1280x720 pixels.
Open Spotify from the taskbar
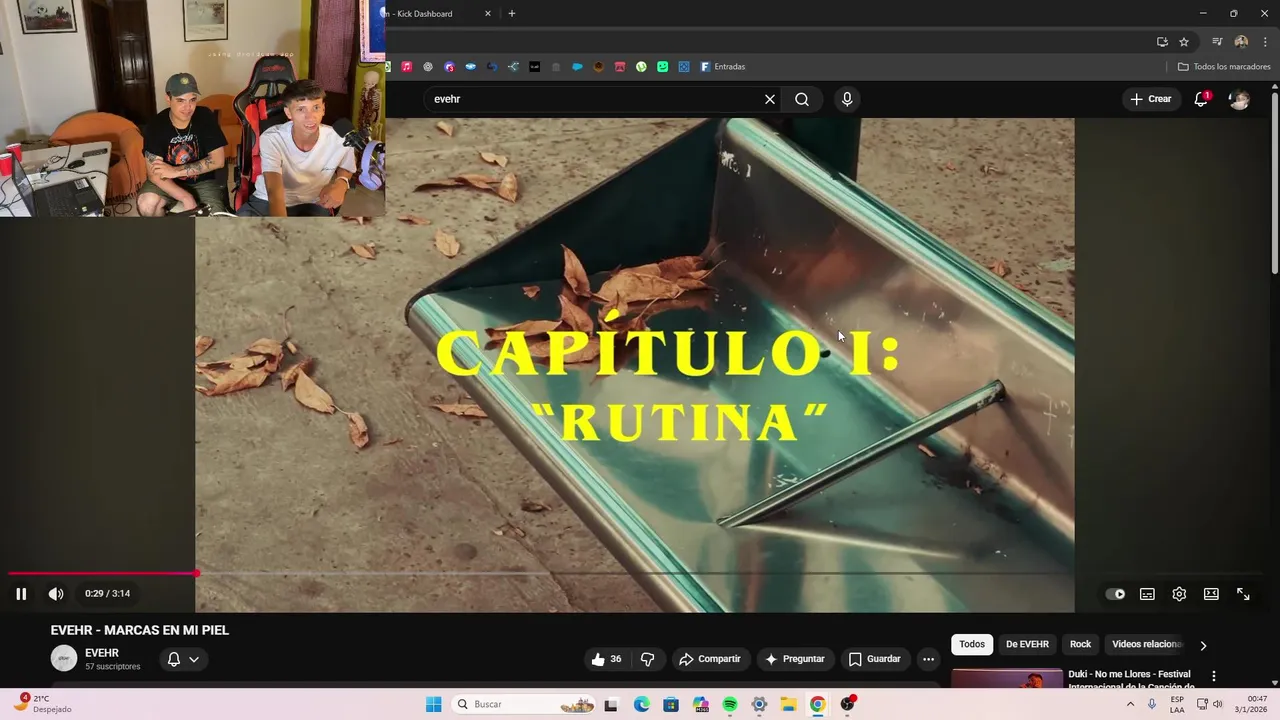(730, 704)
